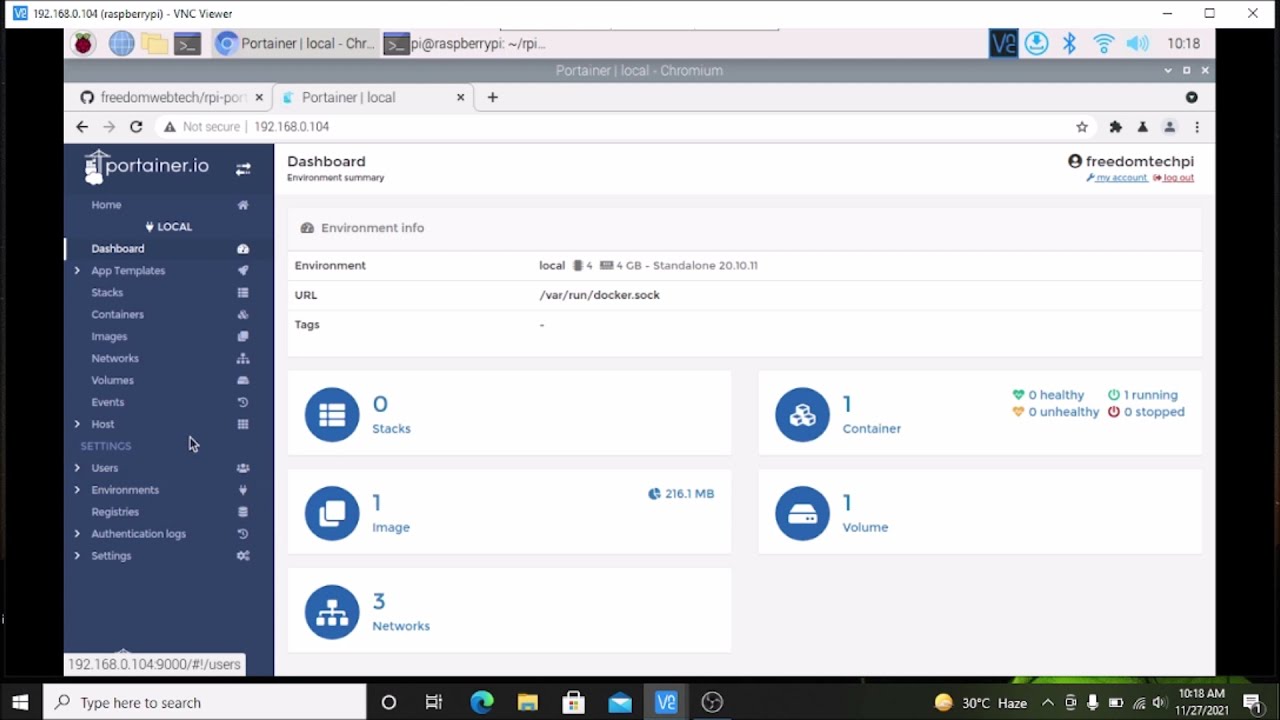
Task: Open the VNC server tray icon
Action: pos(1003,43)
